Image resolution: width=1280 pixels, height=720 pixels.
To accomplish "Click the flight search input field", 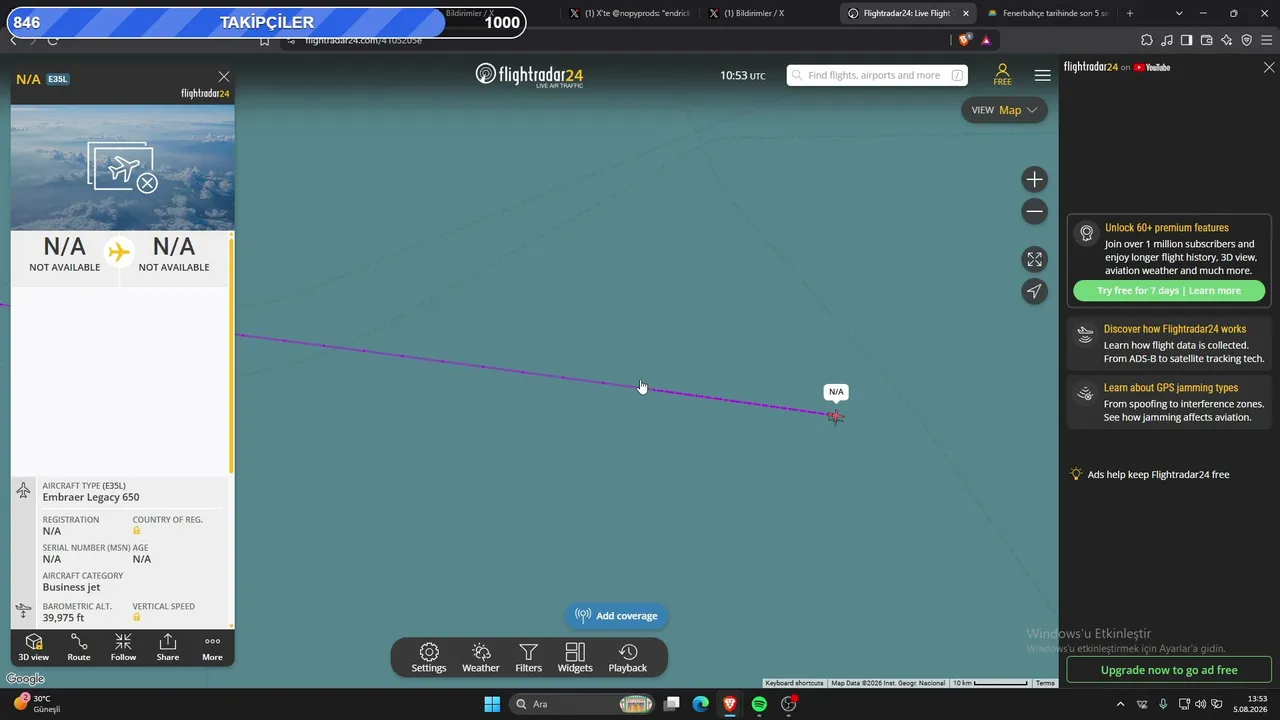I will click(x=877, y=75).
